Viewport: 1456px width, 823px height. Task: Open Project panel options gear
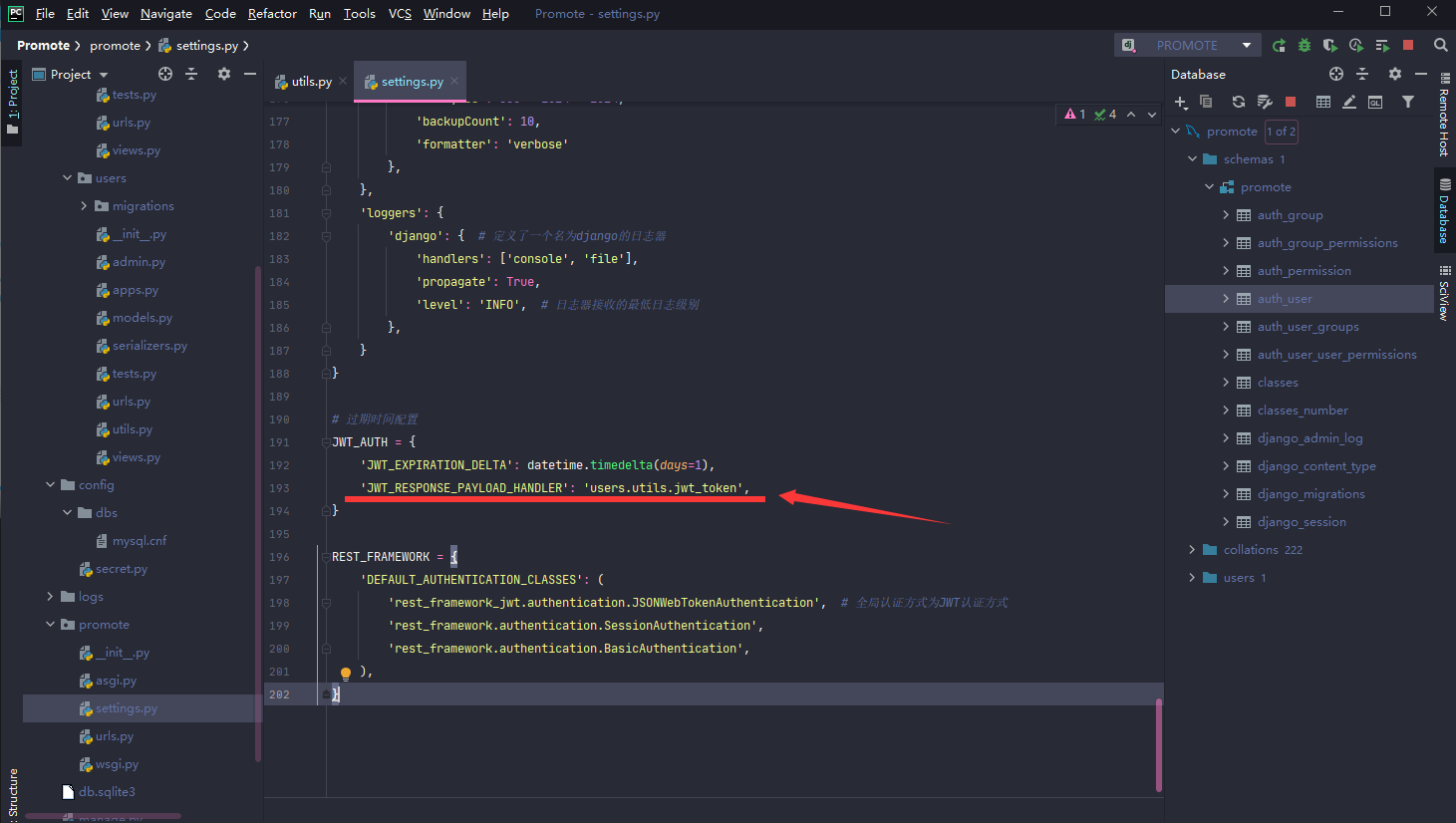pyautogui.click(x=224, y=74)
